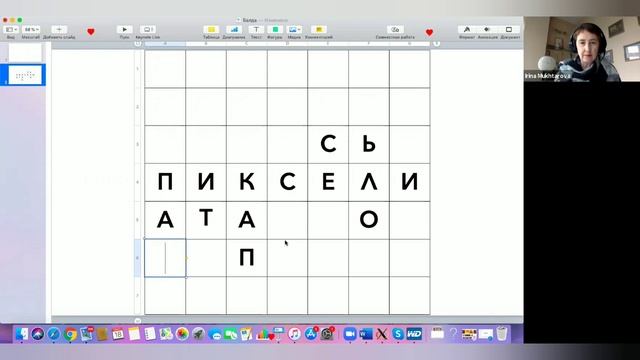
Task: Open Finder from the Dock
Action: tap(22, 334)
